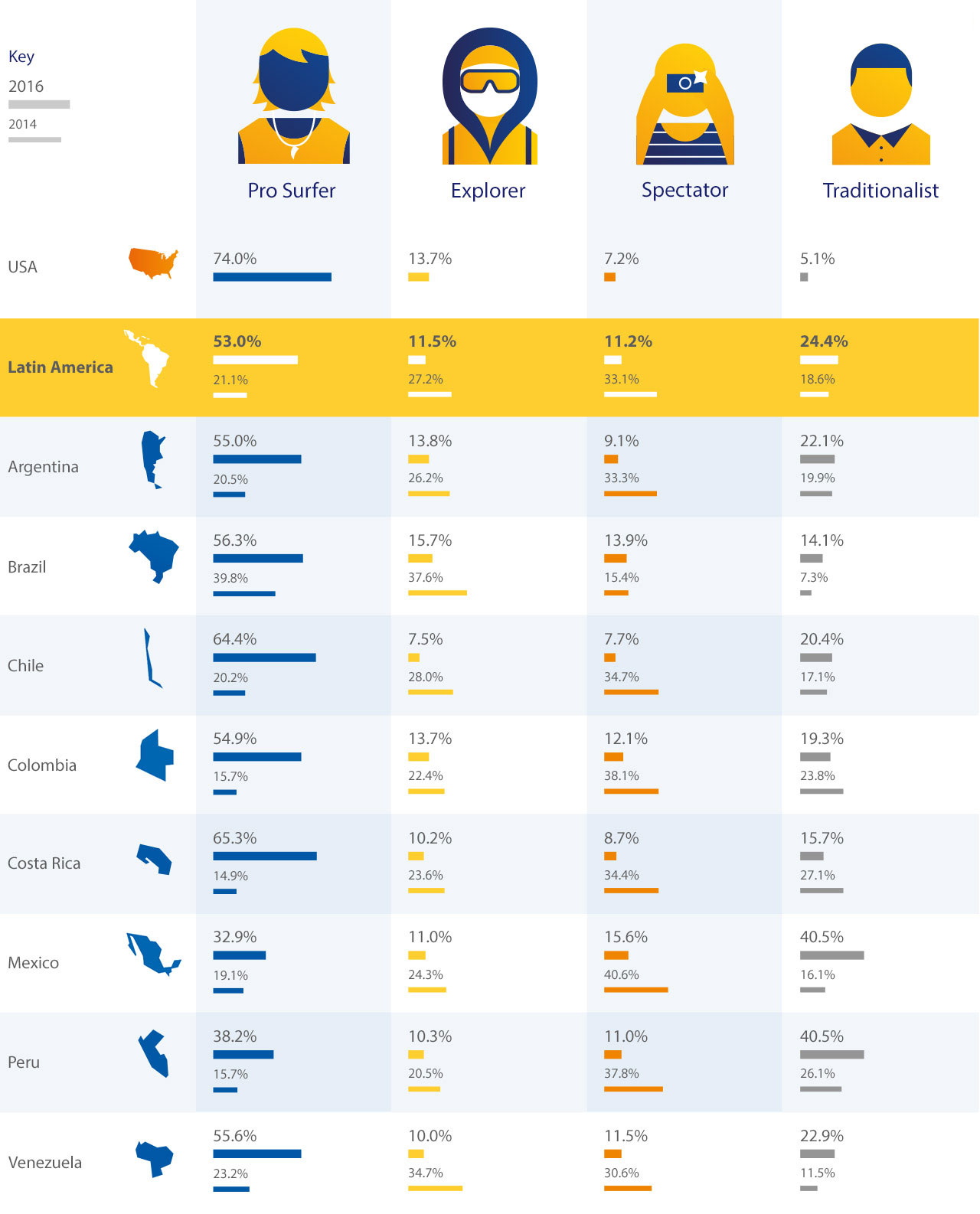Screen dimensions: 980x1214
Task: Click the Peru map shape icon
Action: (x=154, y=1054)
